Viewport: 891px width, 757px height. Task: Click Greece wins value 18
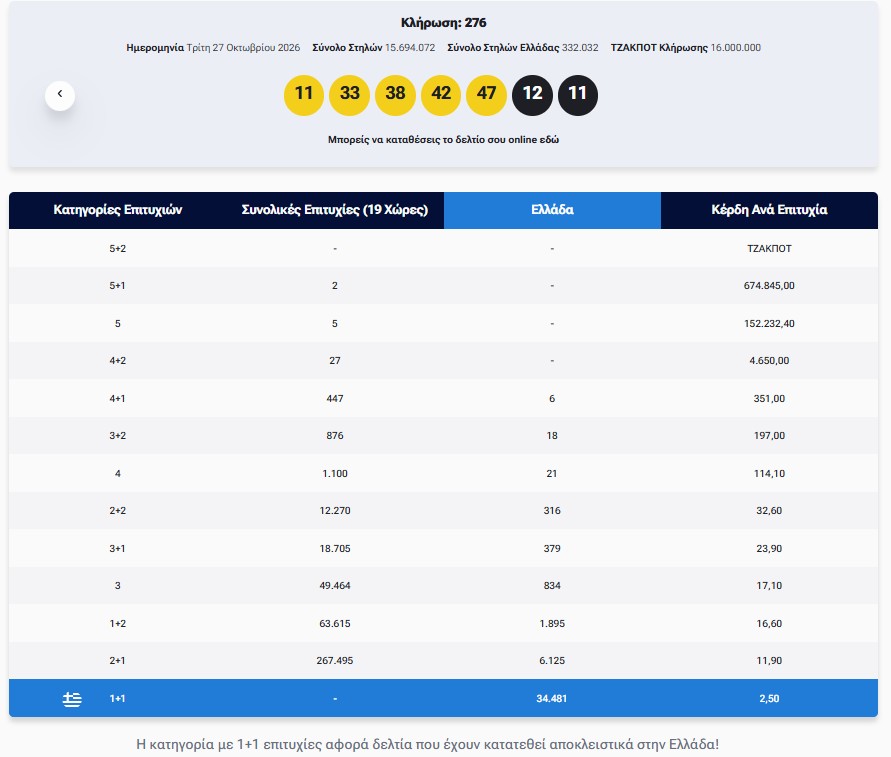[552, 436]
